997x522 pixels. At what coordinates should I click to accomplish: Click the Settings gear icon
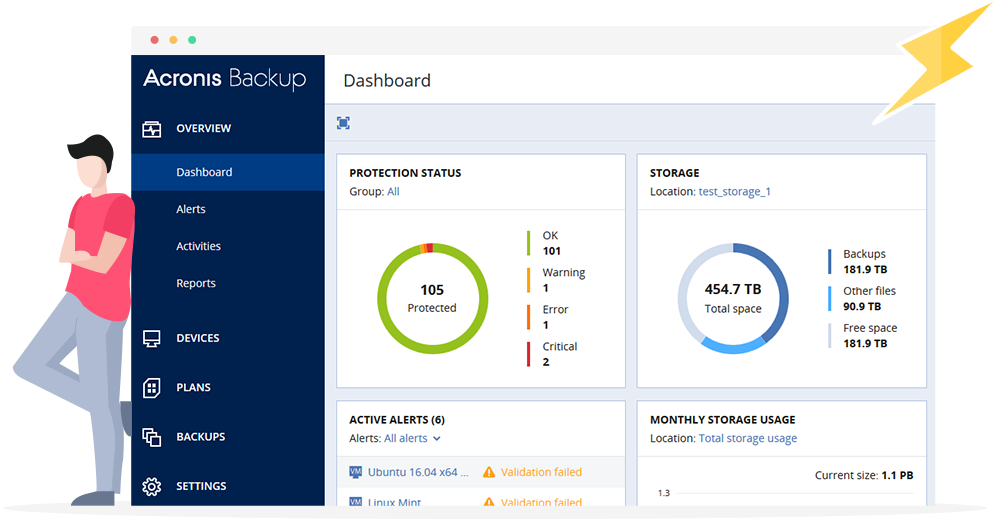coord(152,486)
